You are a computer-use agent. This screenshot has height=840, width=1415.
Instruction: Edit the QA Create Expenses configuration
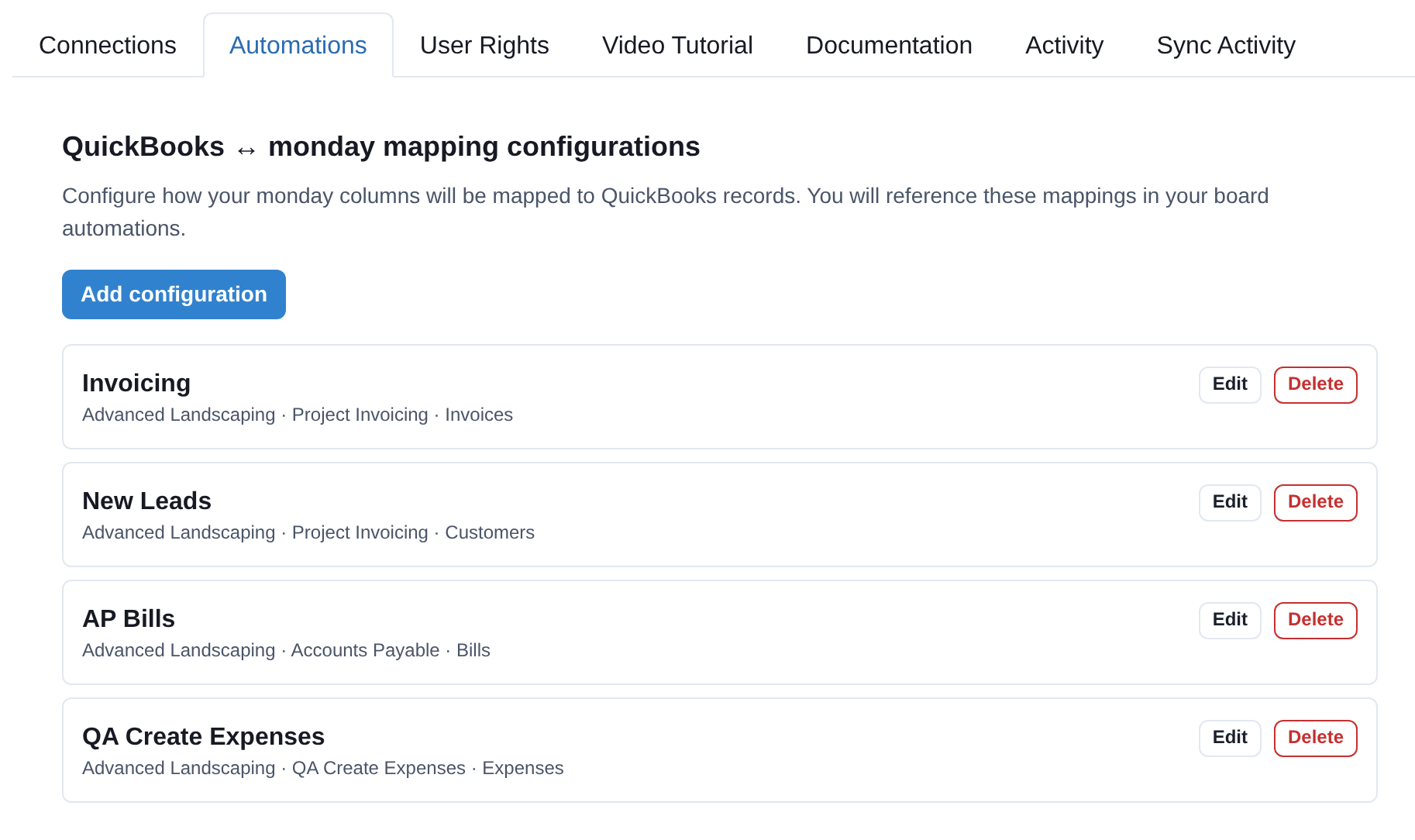coord(1230,738)
